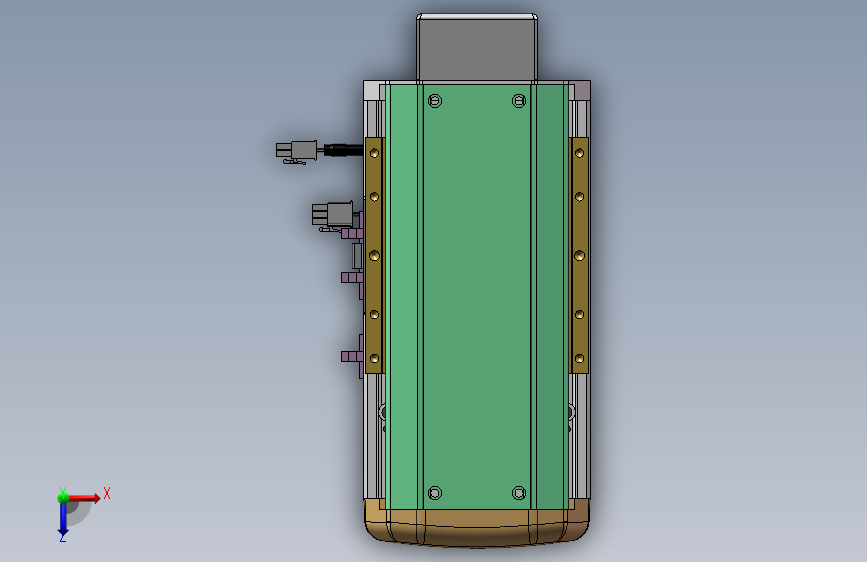Select the large green center cover plate
The image size is (867, 562).
tap(477, 296)
